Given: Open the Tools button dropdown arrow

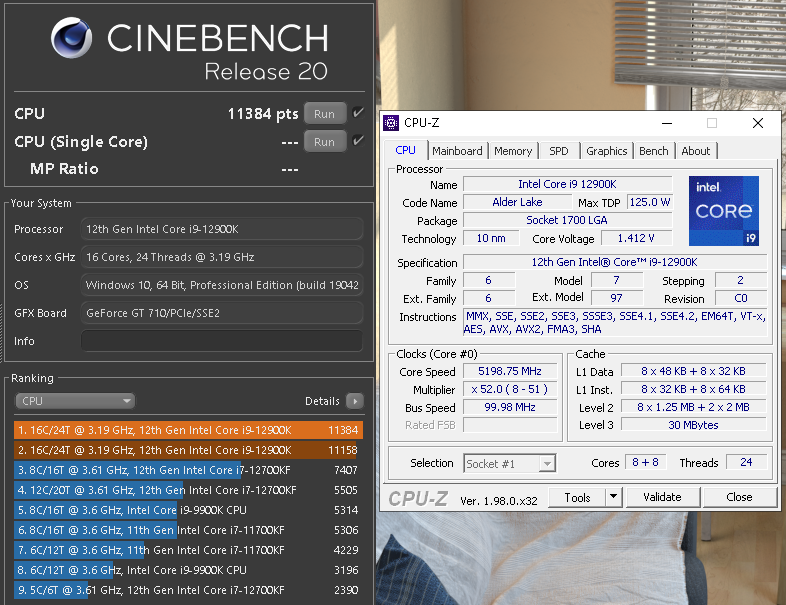Looking at the screenshot, I should point(614,497).
